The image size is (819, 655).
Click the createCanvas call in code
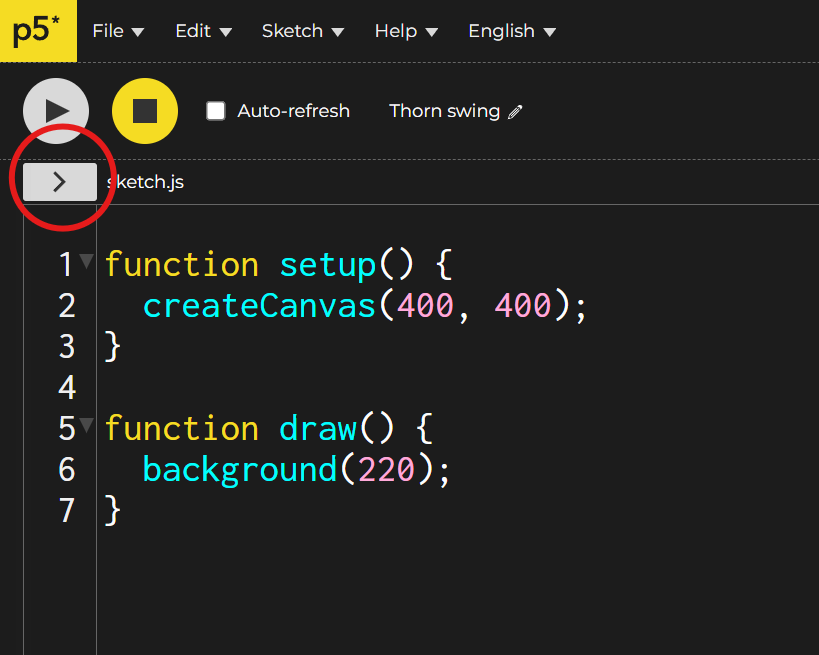(x=259, y=305)
